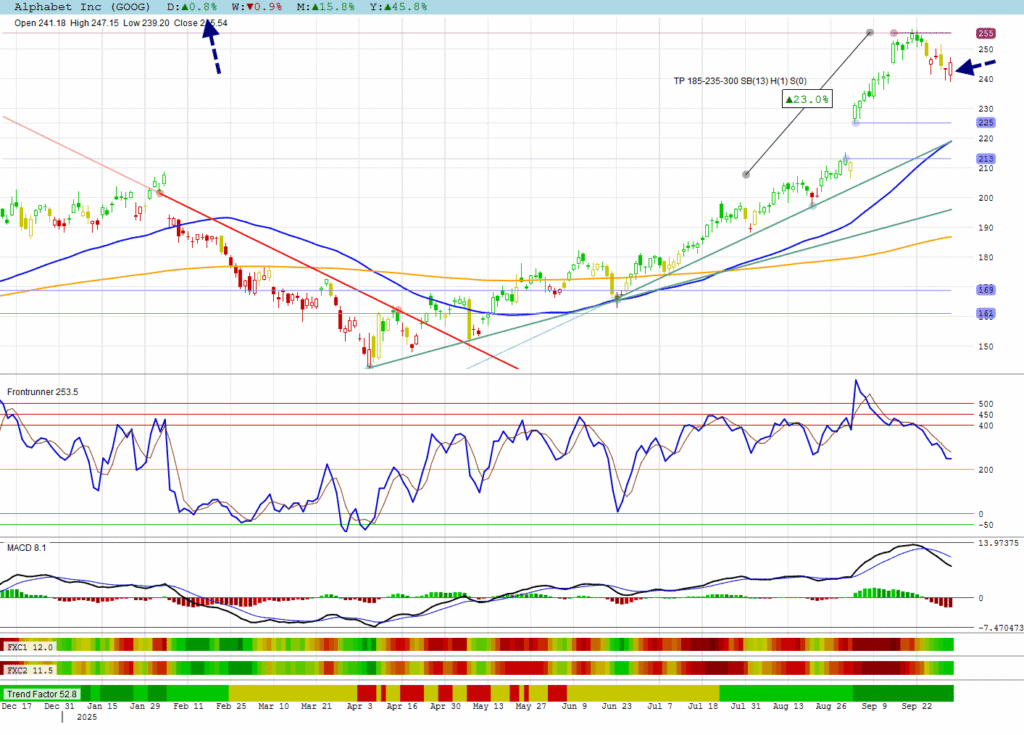
Task: Click the blue anchor circle at the 225 line
Action: [x=855, y=123]
